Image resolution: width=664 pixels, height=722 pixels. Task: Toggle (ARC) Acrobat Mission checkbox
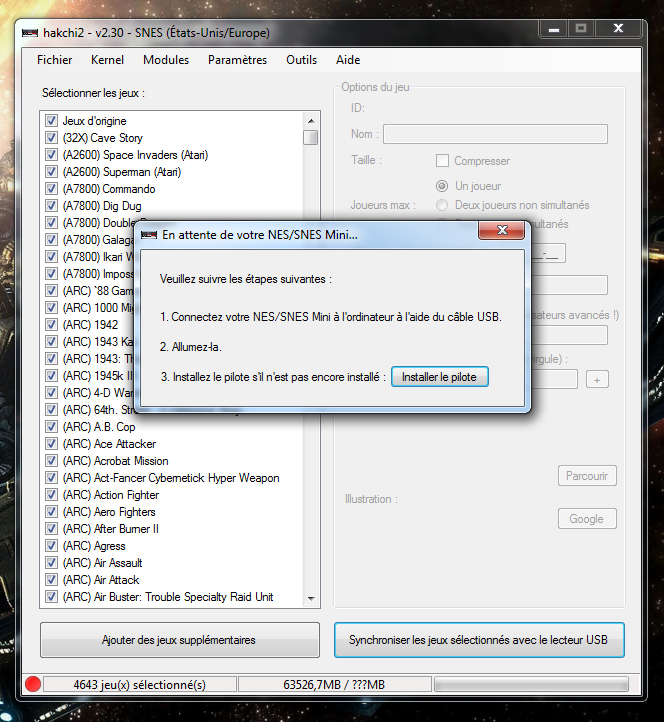pyautogui.click(x=51, y=461)
